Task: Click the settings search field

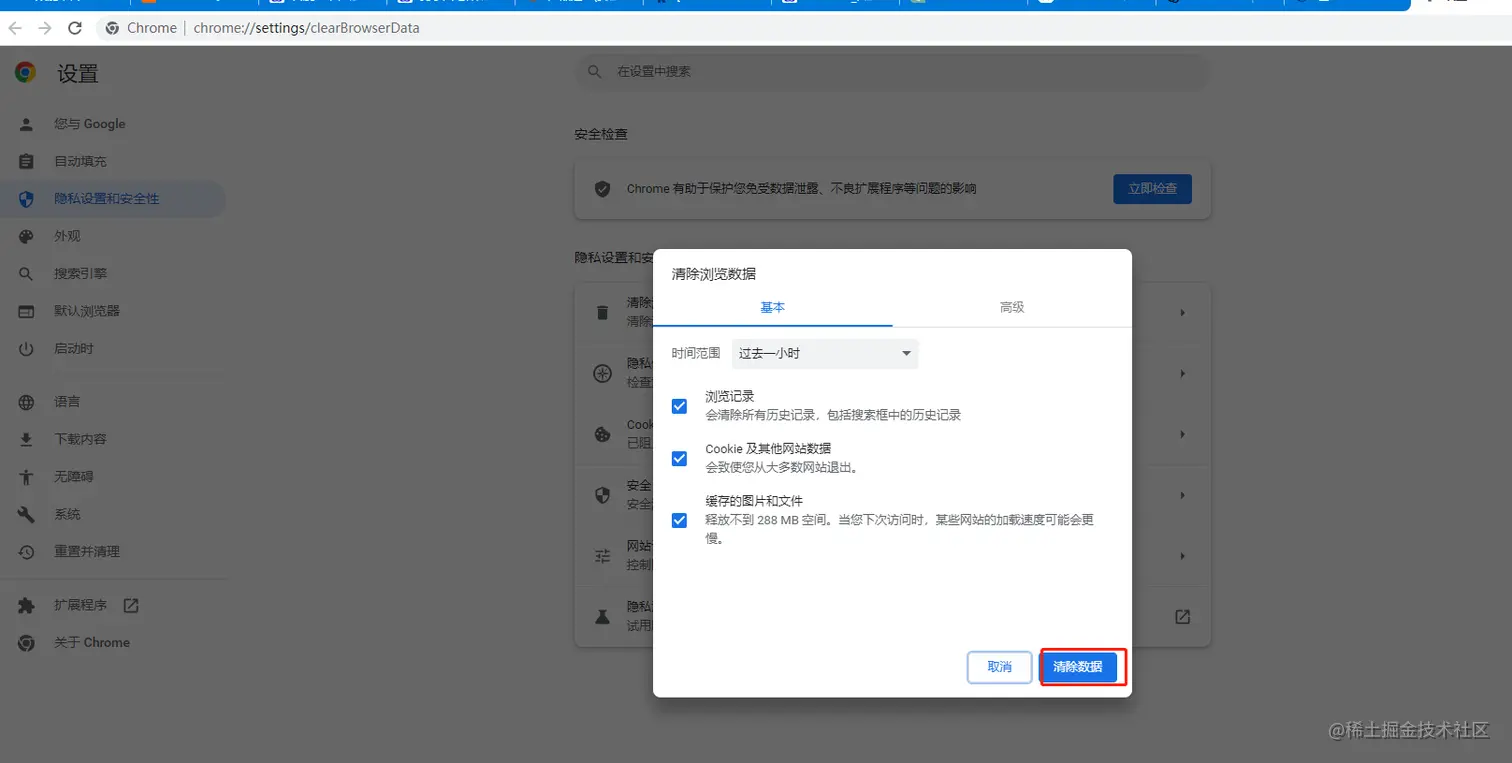Action: point(891,71)
